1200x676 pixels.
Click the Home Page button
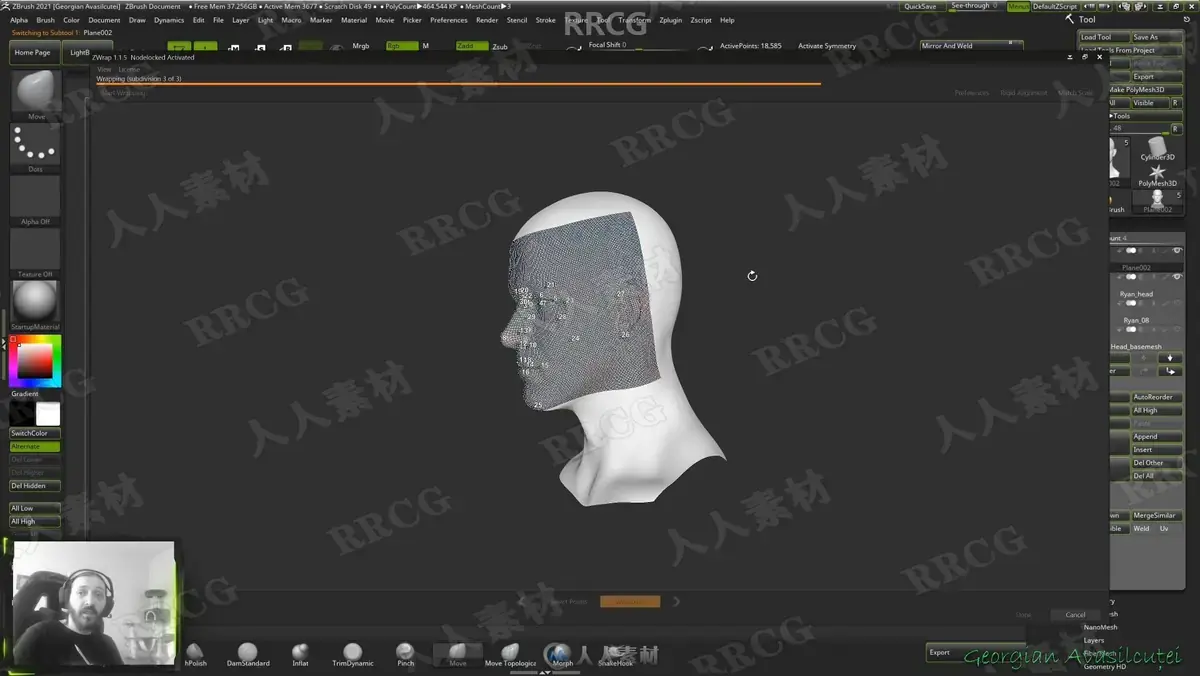[x=33, y=52]
